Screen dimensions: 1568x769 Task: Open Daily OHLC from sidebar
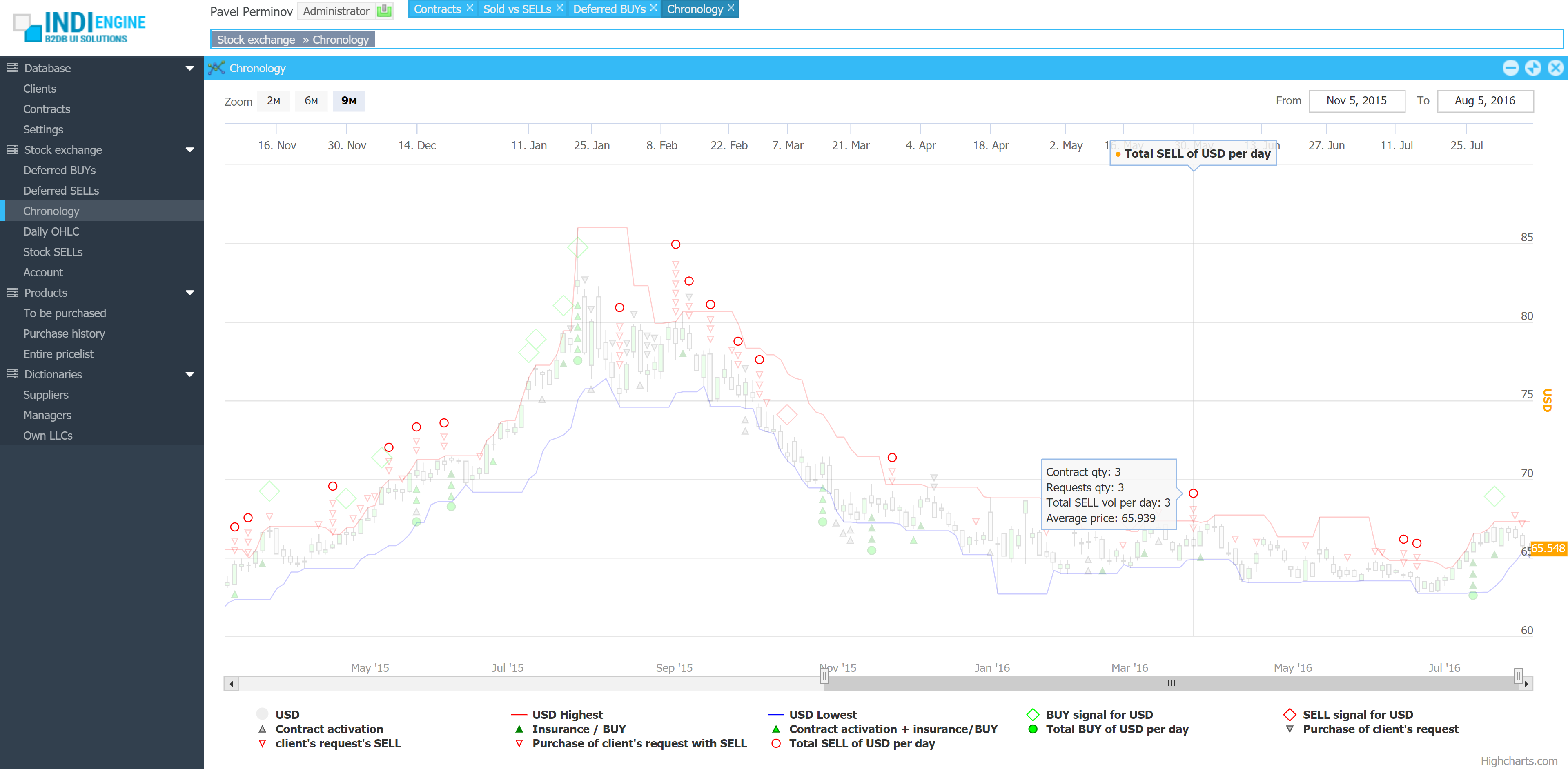click(51, 231)
